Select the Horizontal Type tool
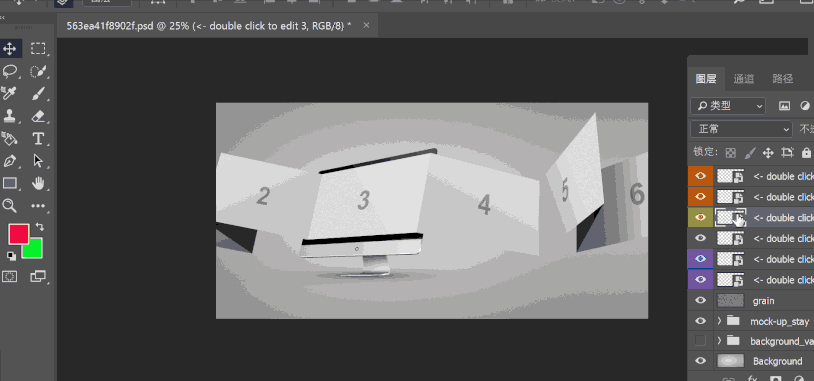 [38, 139]
